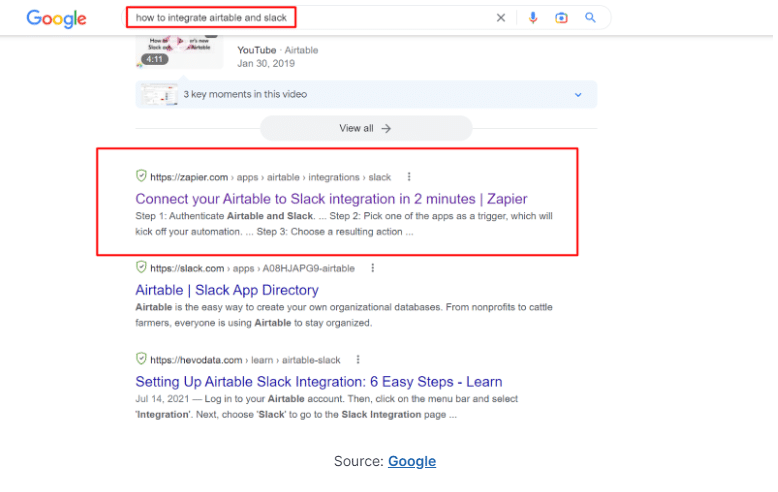This screenshot has height=492, width=778.
Task: Start voice search with the microphone icon
Action: point(533,18)
